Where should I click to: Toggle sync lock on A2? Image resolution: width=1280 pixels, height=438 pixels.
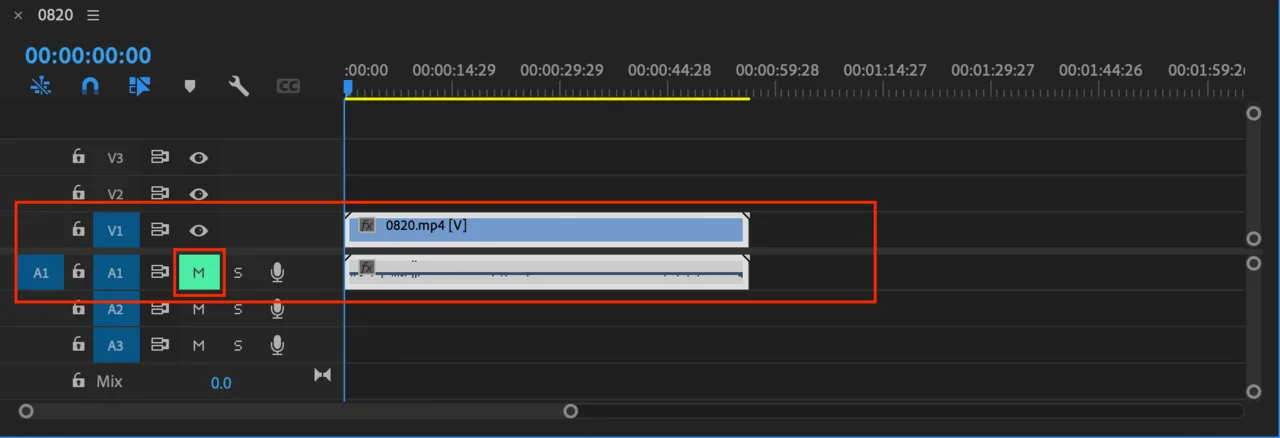(159, 309)
